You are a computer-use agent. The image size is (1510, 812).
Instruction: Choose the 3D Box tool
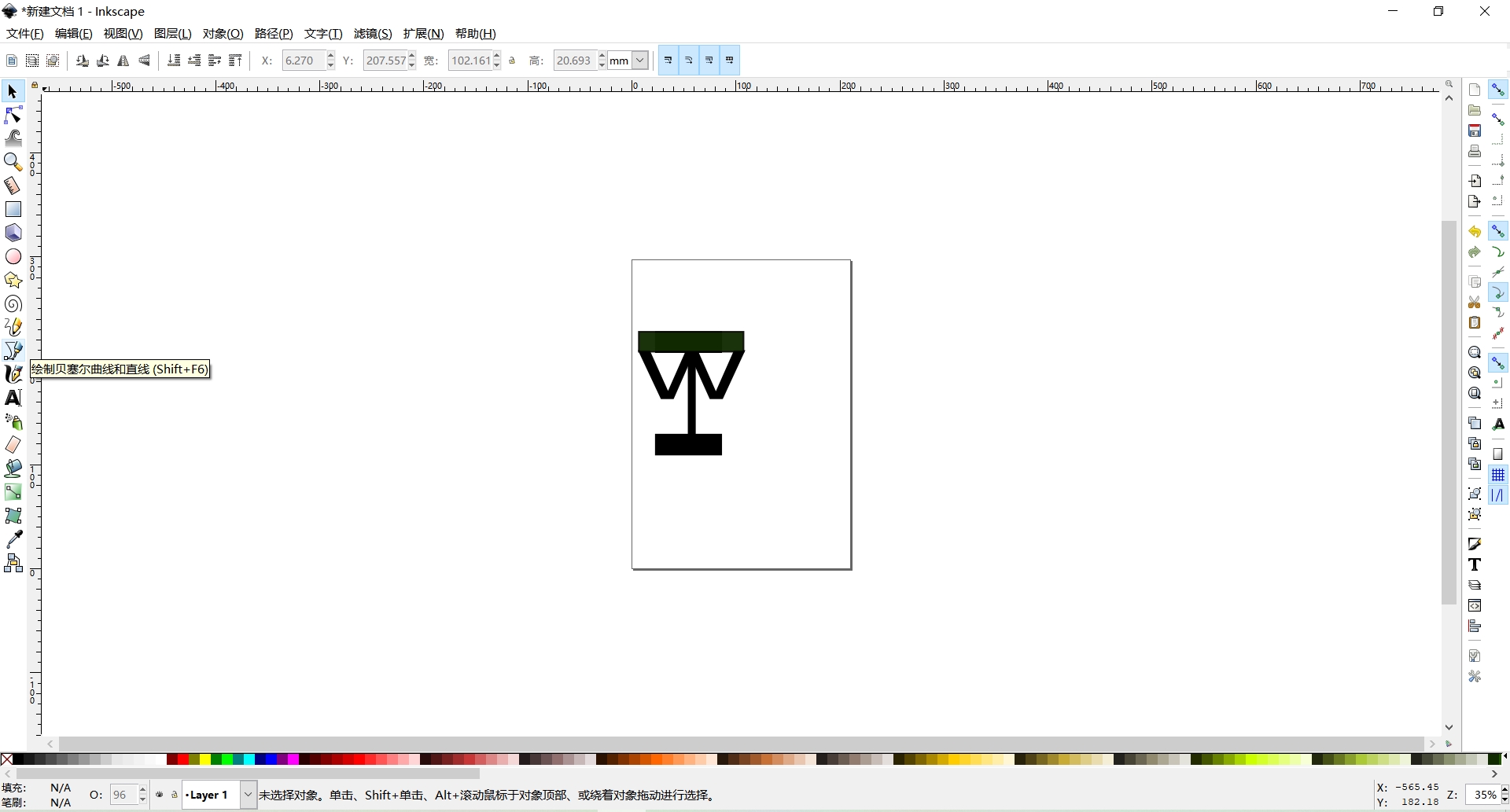pyautogui.click(x=13, y=233)
